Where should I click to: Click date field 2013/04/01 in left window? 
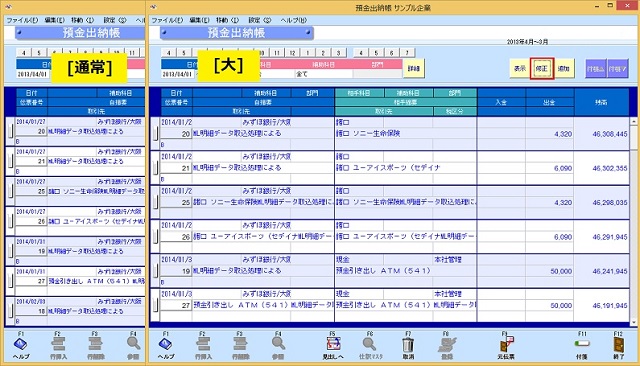coord(32,74)
